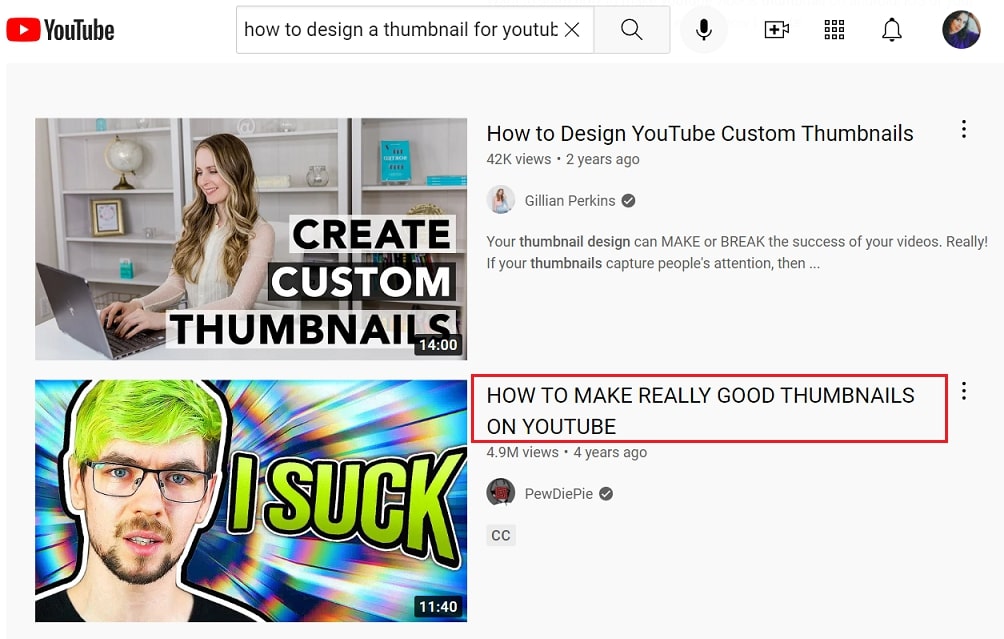Click the PewDiePie verified checkmark badge
The image size is (1004, 639).
coord(606,494)
